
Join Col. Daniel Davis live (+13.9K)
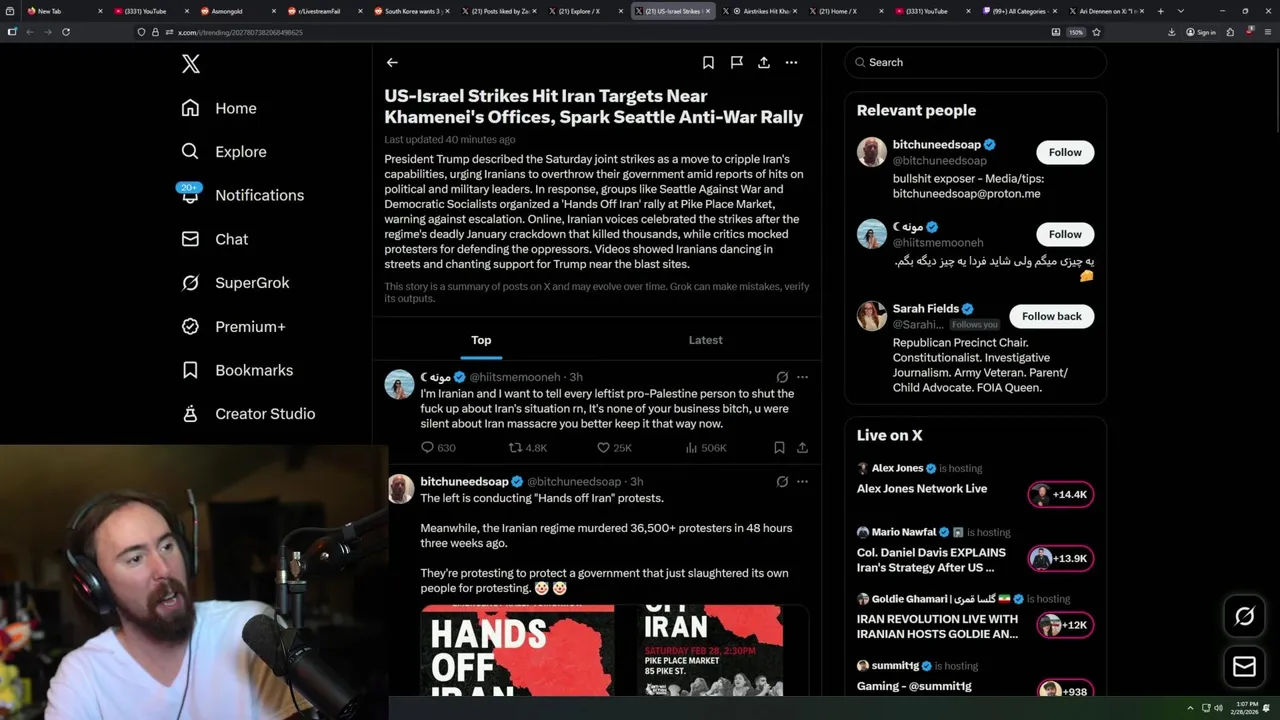click(1060, 558)
